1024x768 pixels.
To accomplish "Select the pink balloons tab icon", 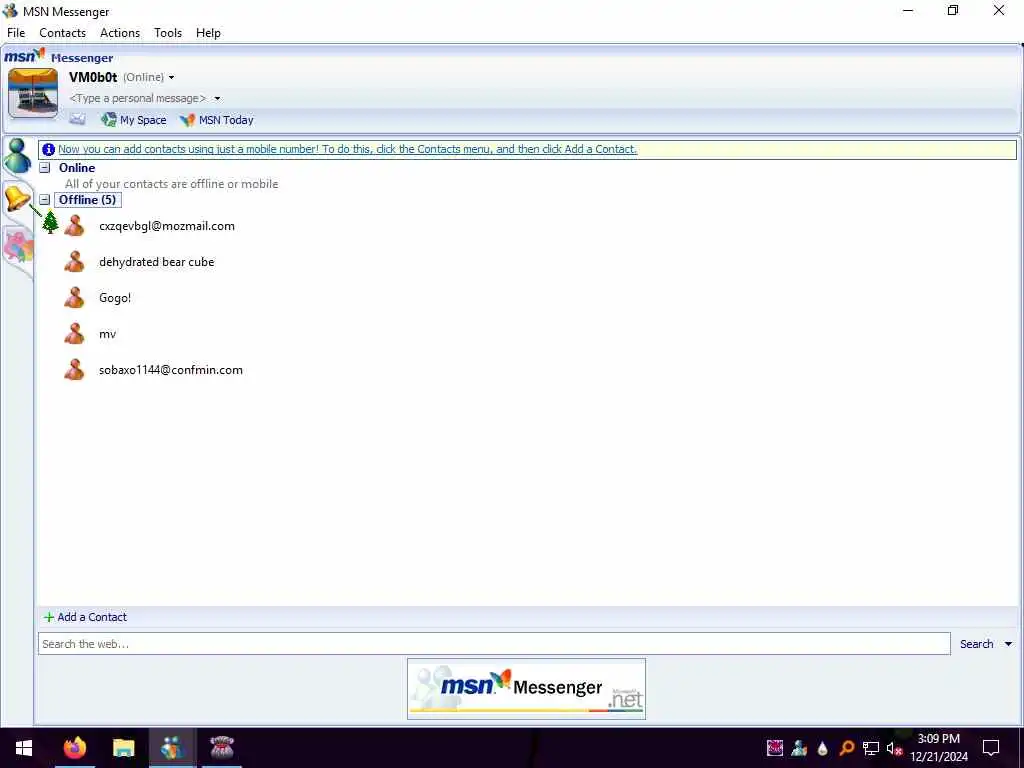I will [x=18, y=247].
